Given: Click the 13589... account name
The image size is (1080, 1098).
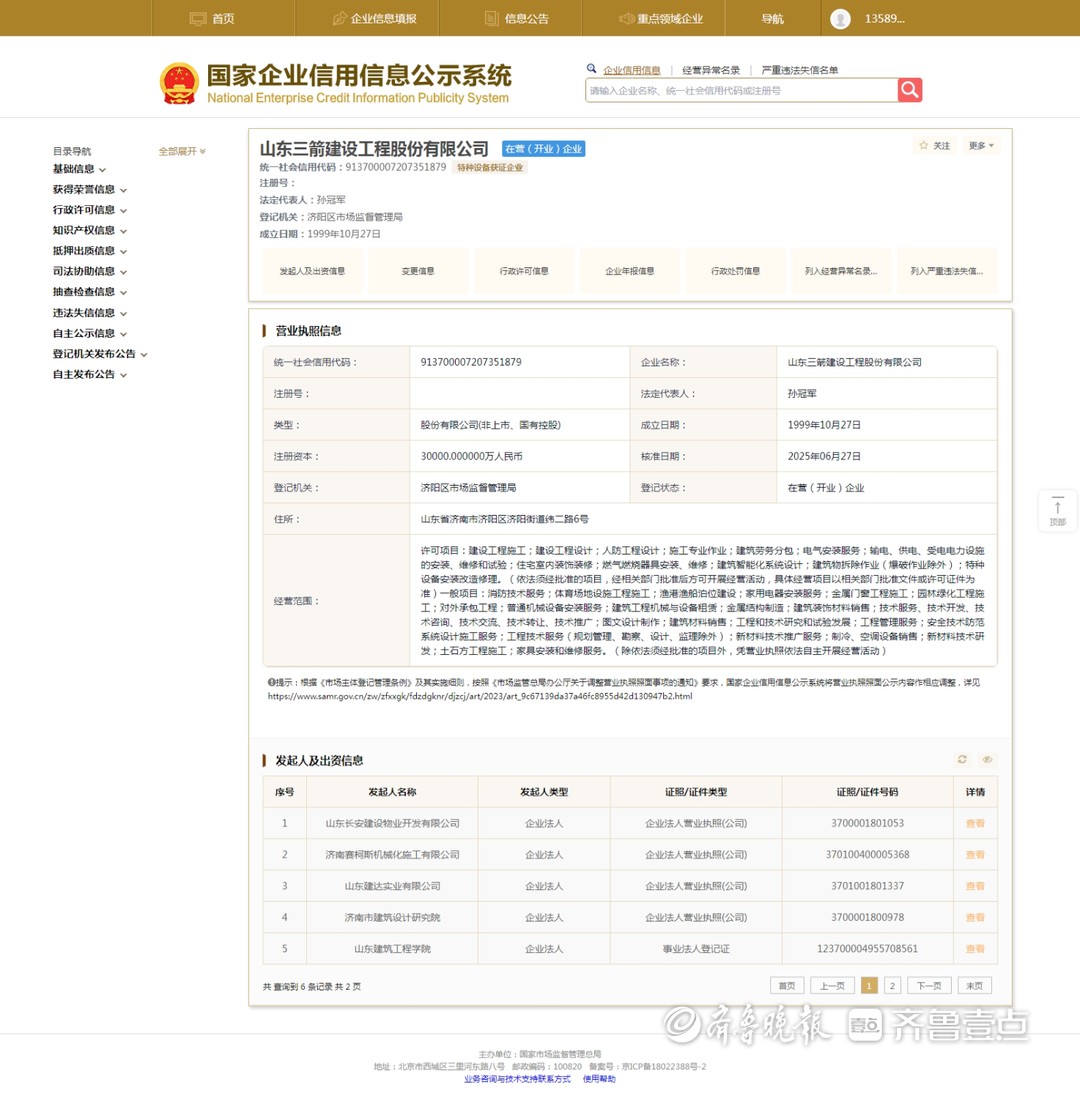Looking at the screenshot, I should [885, 19].
